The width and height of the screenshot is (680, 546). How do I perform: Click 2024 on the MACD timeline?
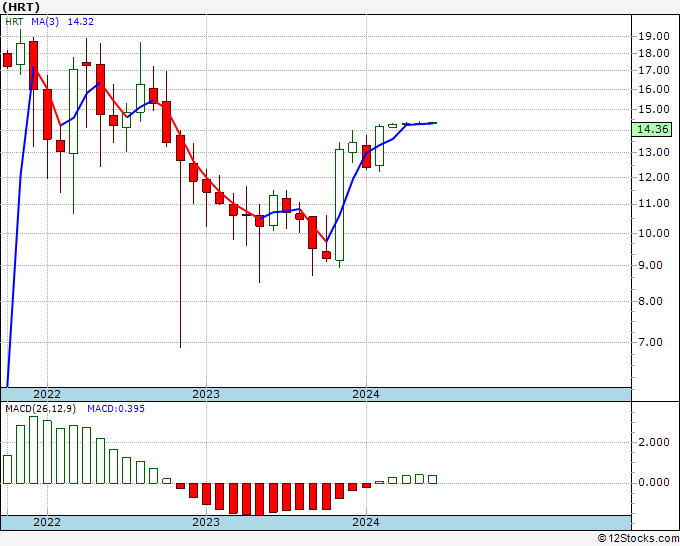click(x=366, y=522)
